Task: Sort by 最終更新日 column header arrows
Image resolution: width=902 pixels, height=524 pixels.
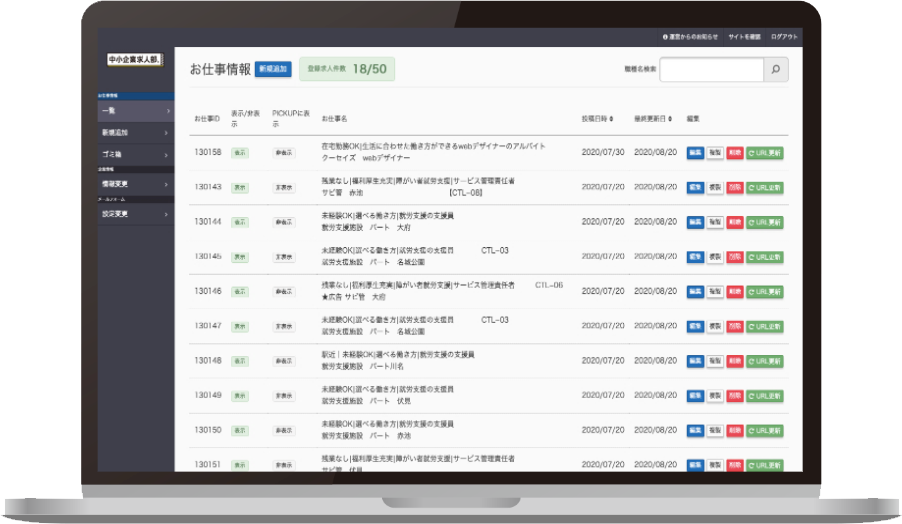Action: click(x=671, y=118)
